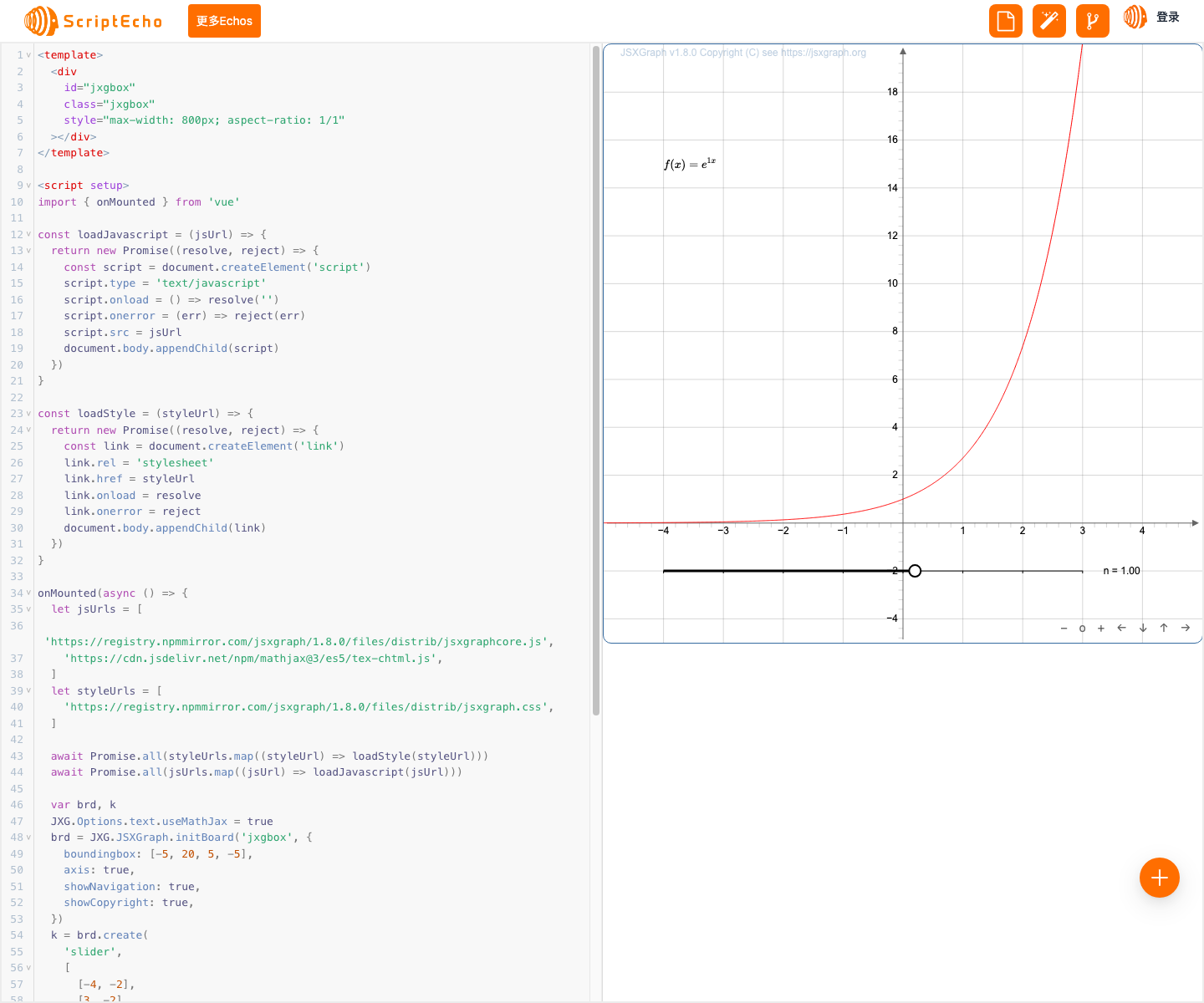
Task: Click 'showNavigation: true' on line 51
Action: point(129,887)
